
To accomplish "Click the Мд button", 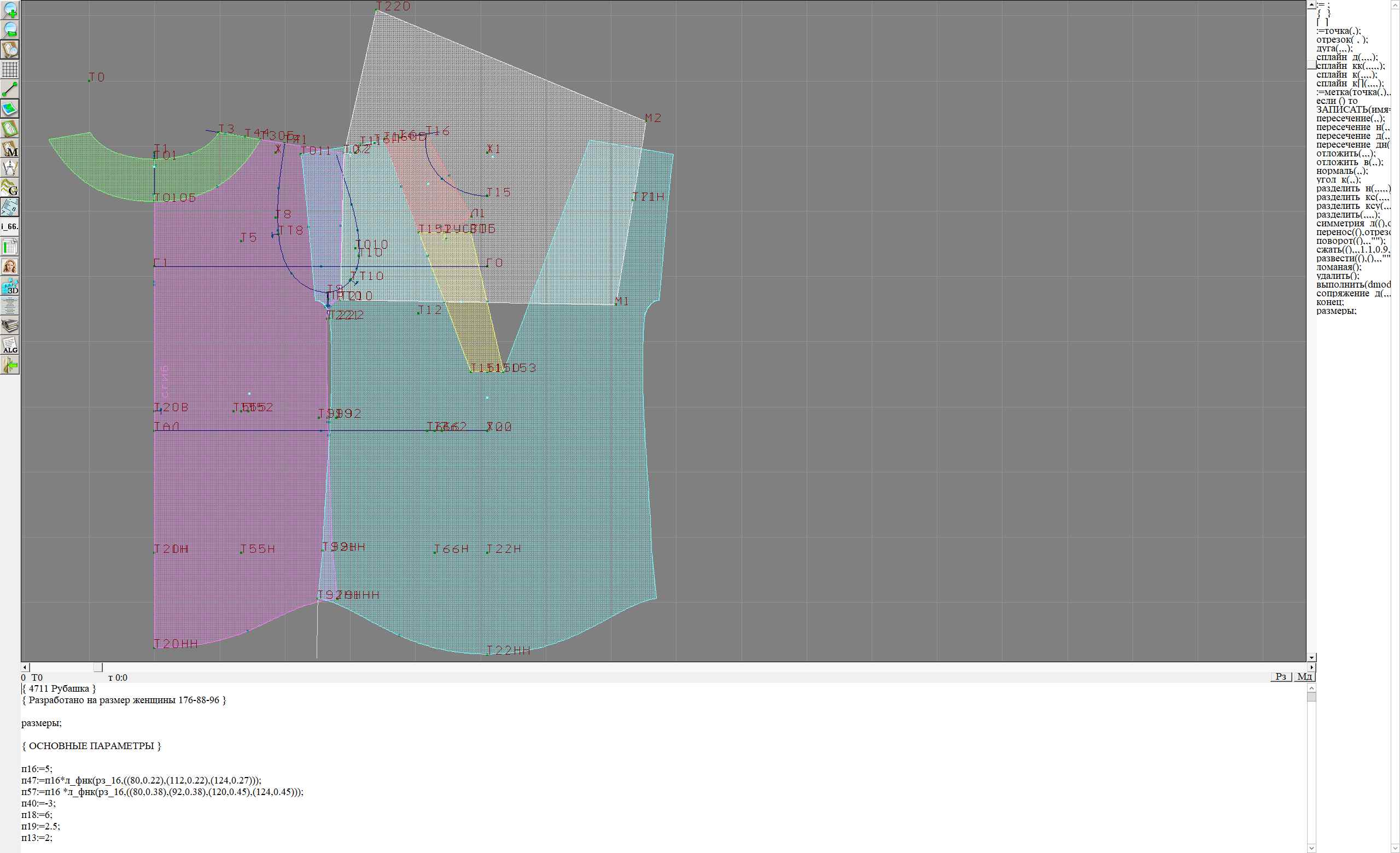I will 1304,676.
